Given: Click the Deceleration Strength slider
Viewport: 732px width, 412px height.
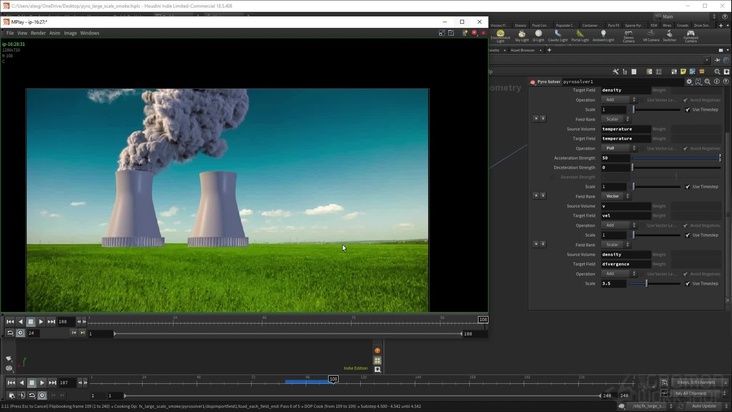Looking at the screenshot, I should coord(676,168).
